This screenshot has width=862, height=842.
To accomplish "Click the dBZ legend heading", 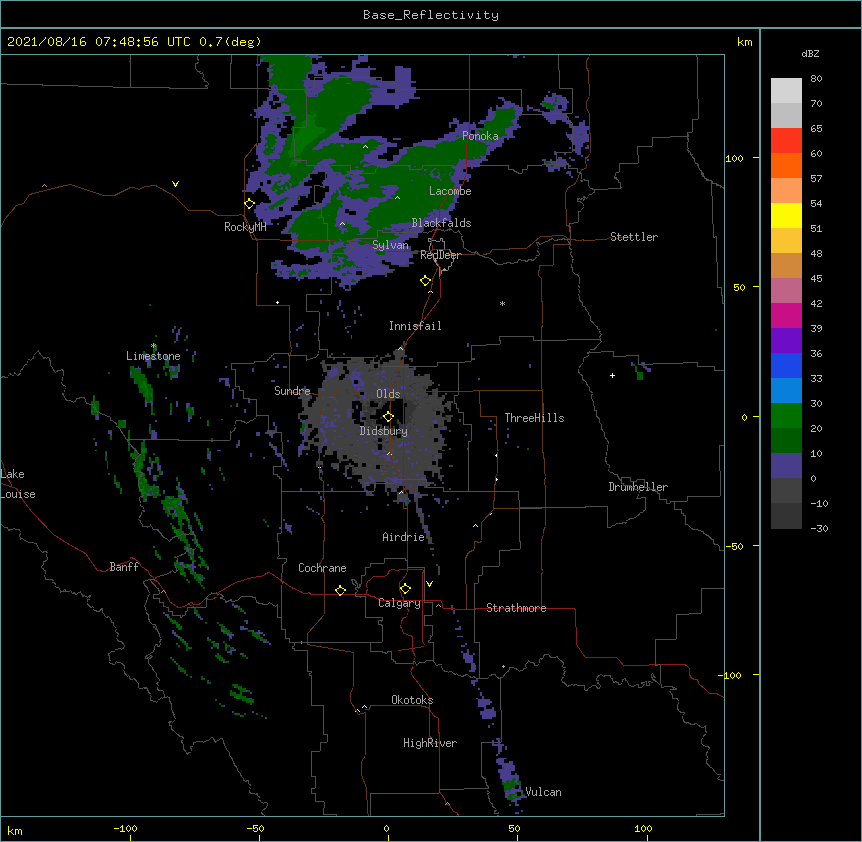I will tap(810, 54).
